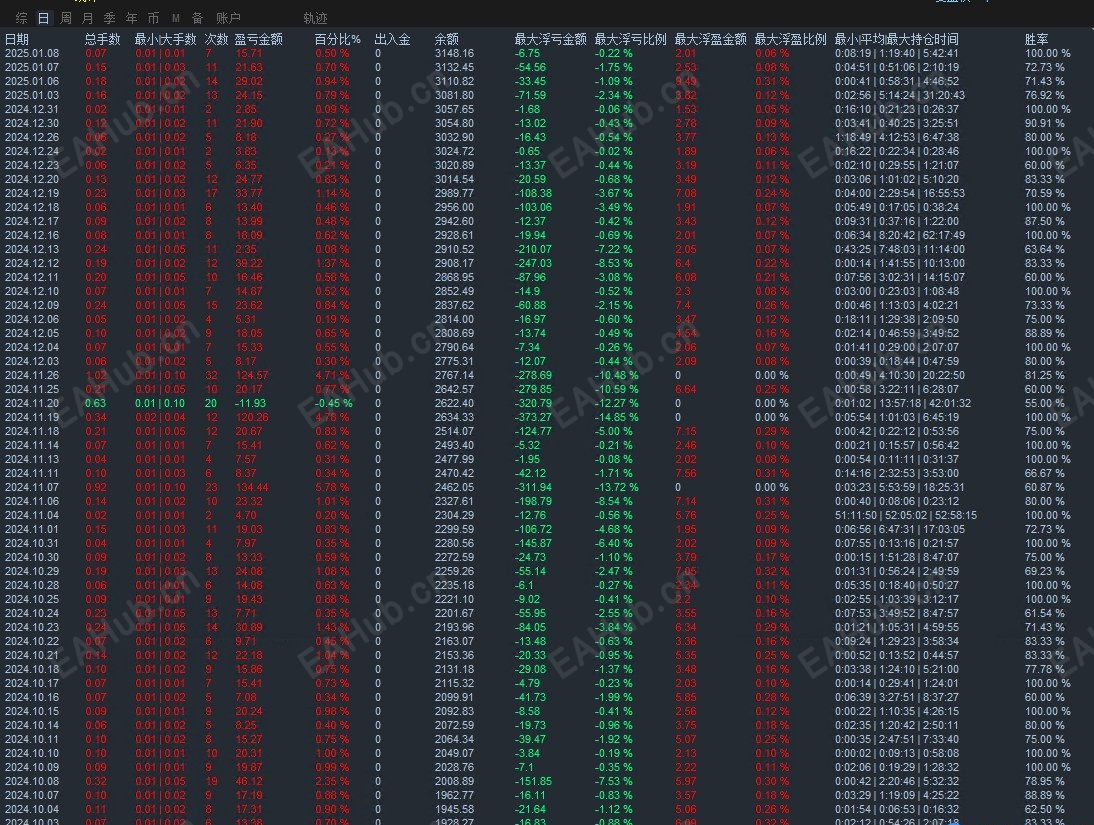
Task: Open the 轨迹 track tab
Action: 315,18
